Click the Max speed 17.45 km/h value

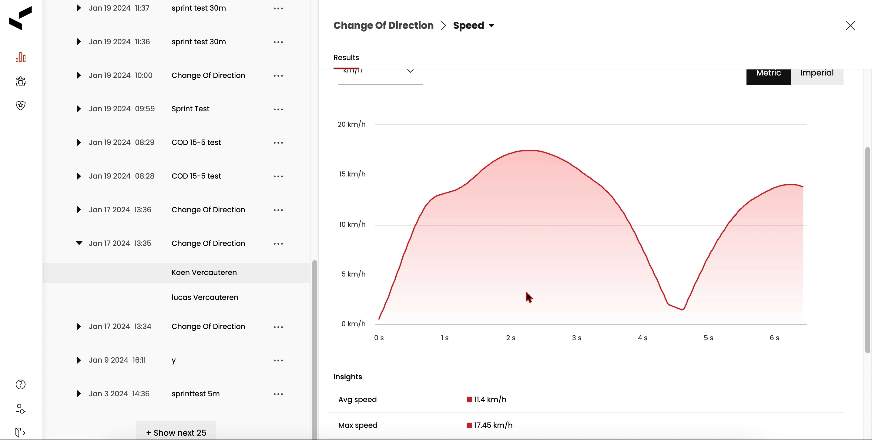pyautogui.click(x=493, y=426)
